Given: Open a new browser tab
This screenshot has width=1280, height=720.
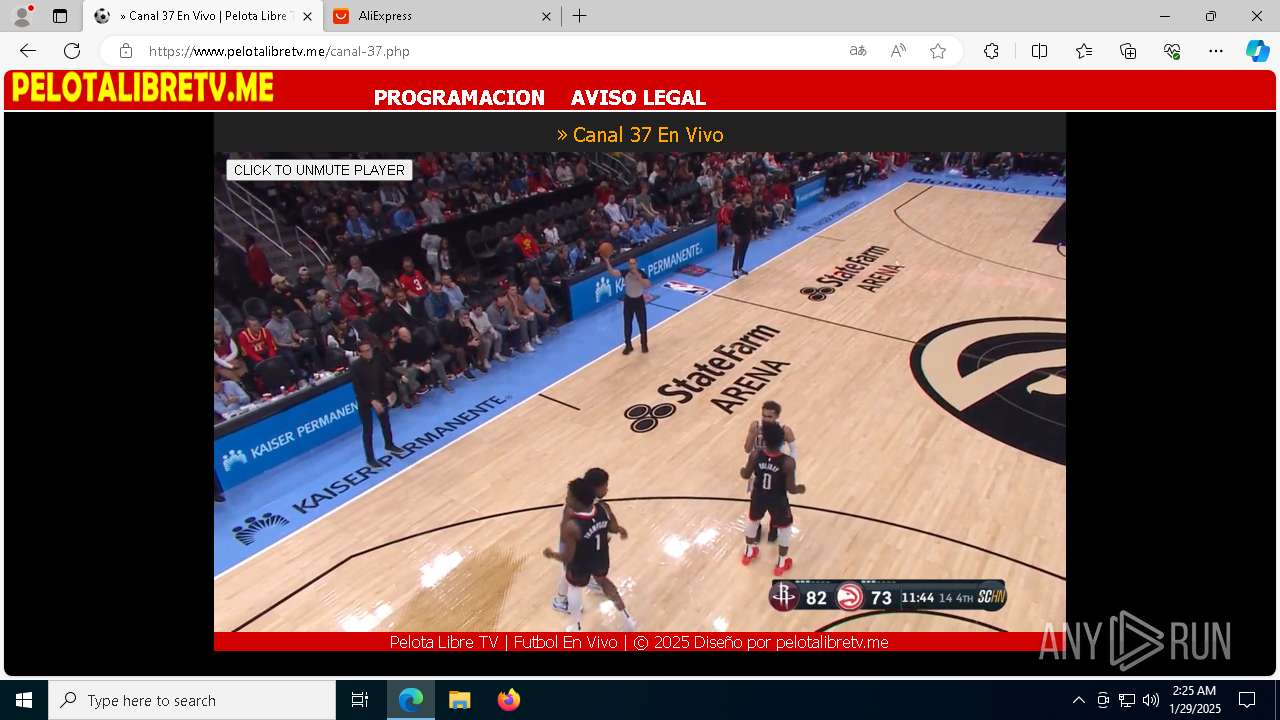Looking at the screenshot, I should [579, 16].
